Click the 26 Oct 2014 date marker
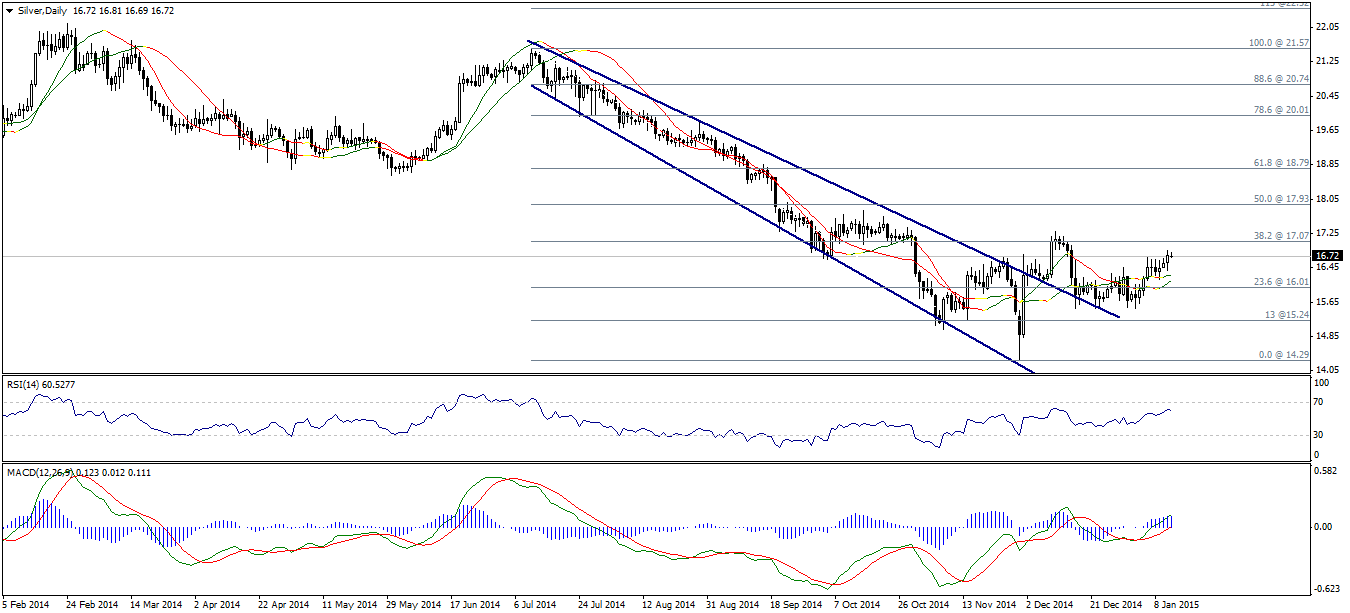Screen dimensions: 1350x613 coord(921,604)
